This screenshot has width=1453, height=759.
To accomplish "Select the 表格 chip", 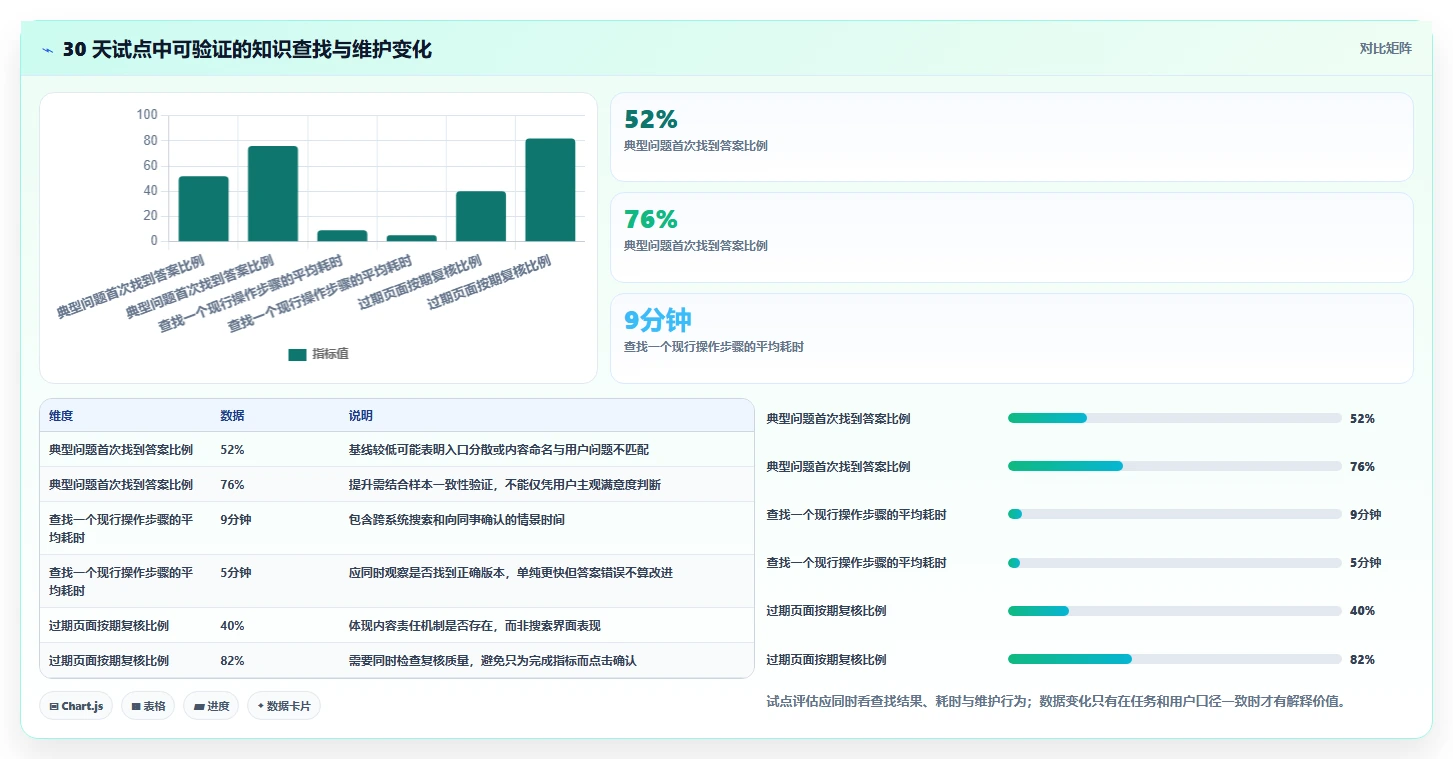I will (x=148, y=706).
